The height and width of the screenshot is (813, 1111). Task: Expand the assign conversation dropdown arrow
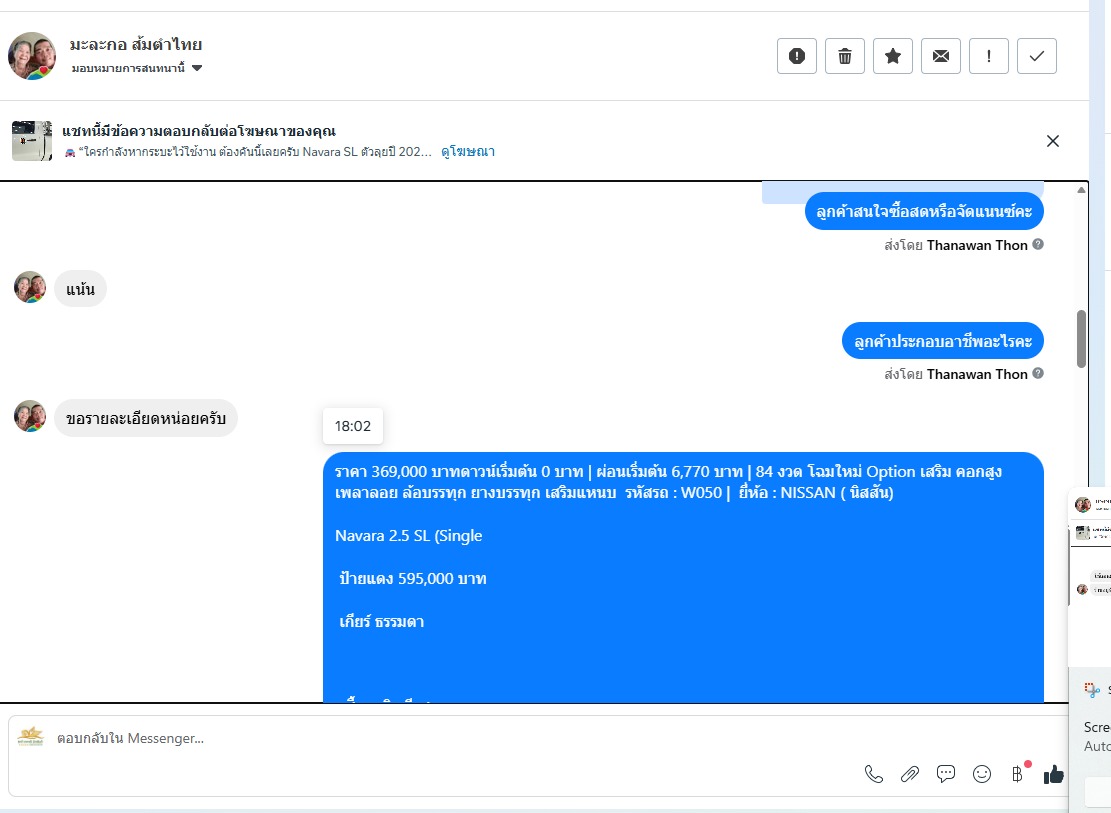pos(197,68)
